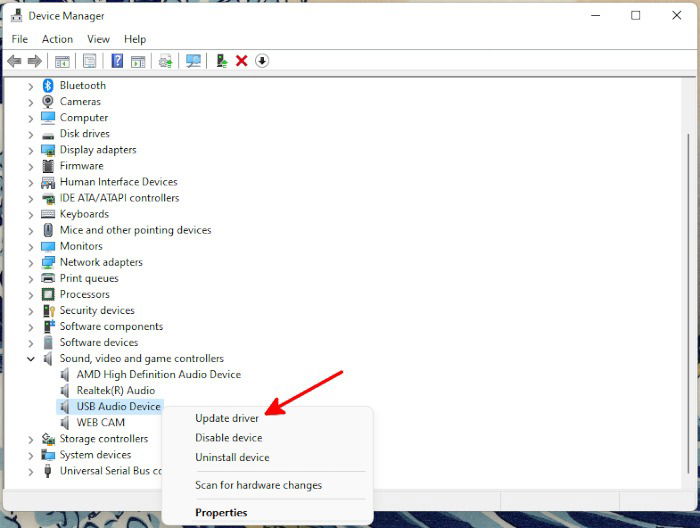Viewport: 700px width, 528px height.
Task: Click the Mice and other pointing devices icon
Action: pos(48,230)
